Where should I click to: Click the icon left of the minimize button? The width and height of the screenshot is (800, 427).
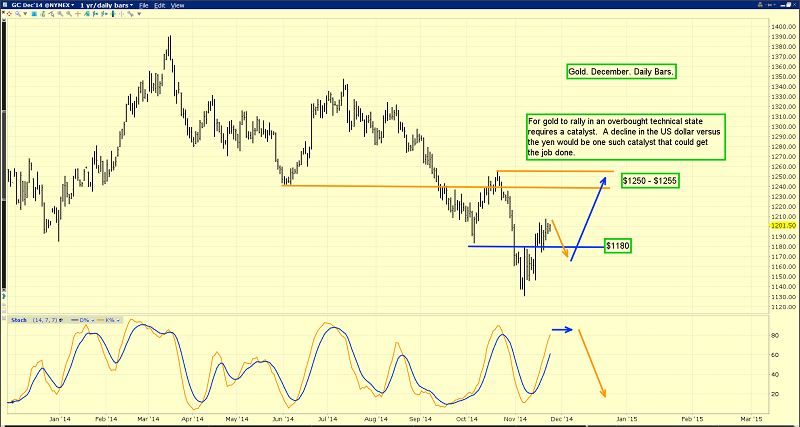click(x=770, y=5)
